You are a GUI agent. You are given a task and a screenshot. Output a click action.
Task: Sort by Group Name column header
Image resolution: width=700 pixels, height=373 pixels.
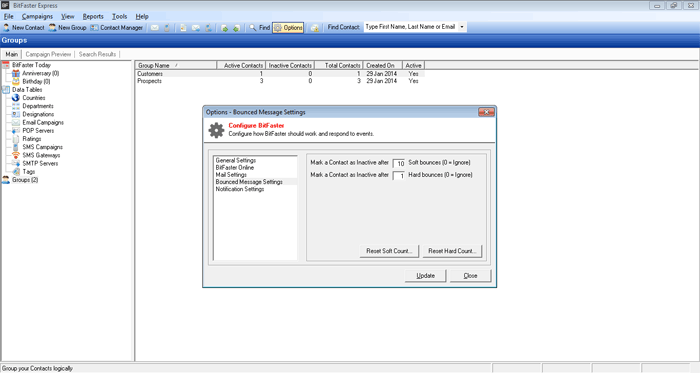(176, 65)
